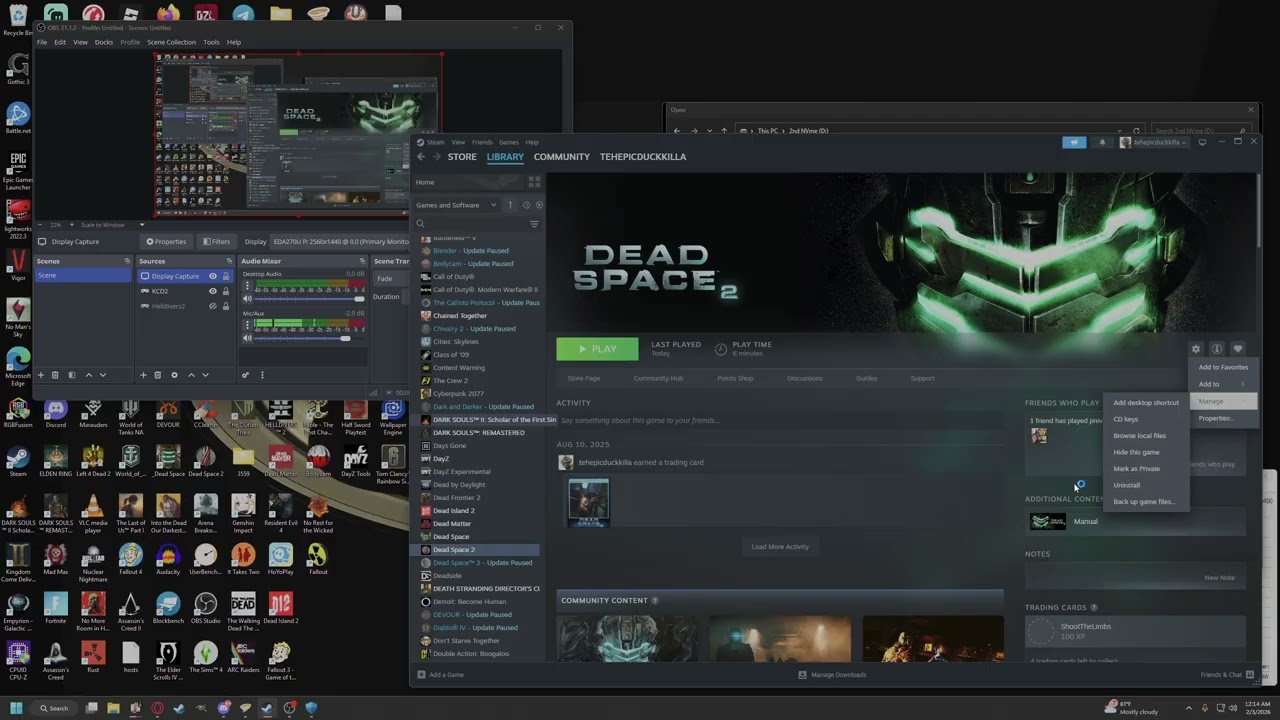Open Display monitor selection dropdown in OBS
The width and height of the screenshot is (1280, 720).
(x=340, y=241)
